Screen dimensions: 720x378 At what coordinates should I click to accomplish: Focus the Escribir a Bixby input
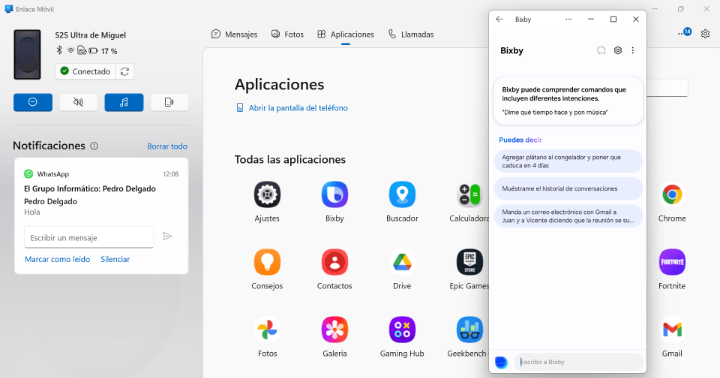point(579,362)
